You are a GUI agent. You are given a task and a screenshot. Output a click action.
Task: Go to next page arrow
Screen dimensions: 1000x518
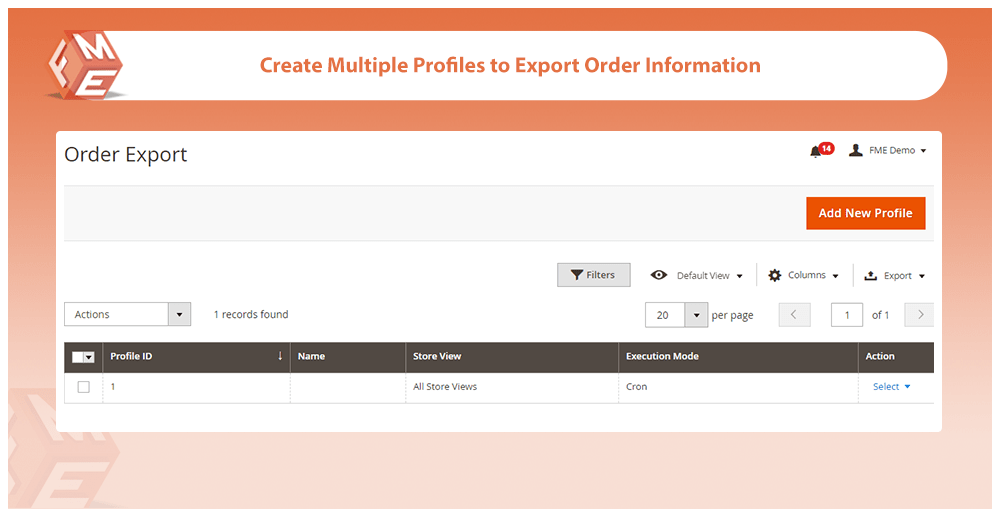(919, 315)
